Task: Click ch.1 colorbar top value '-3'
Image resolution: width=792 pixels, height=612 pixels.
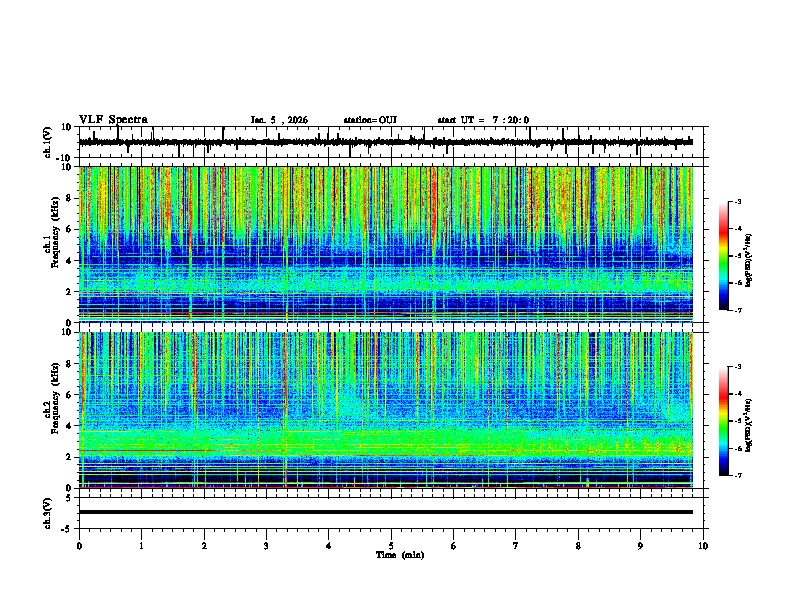Action: (x=737, y=202)
